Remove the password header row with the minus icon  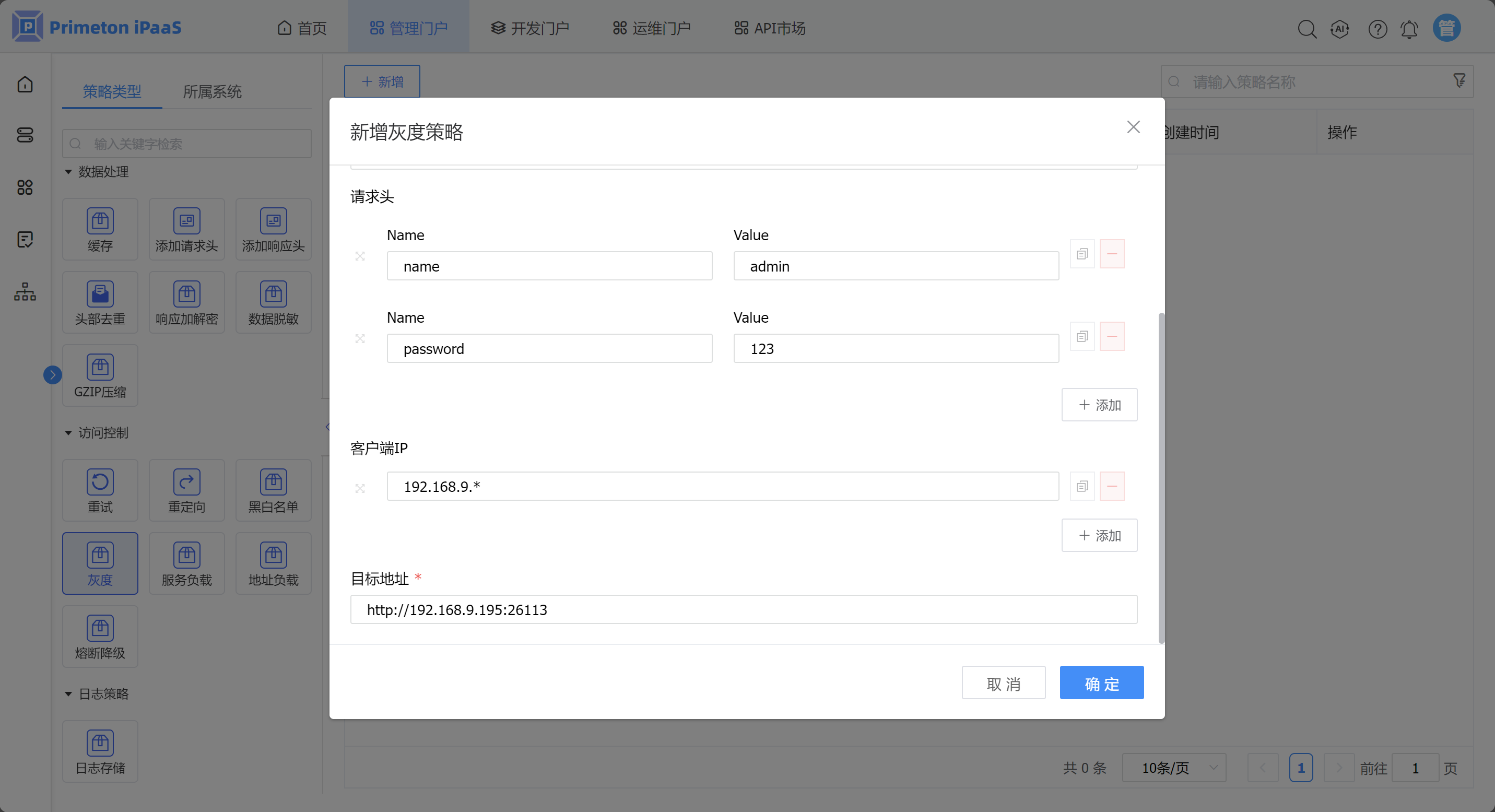click(x=1111, y=337)
